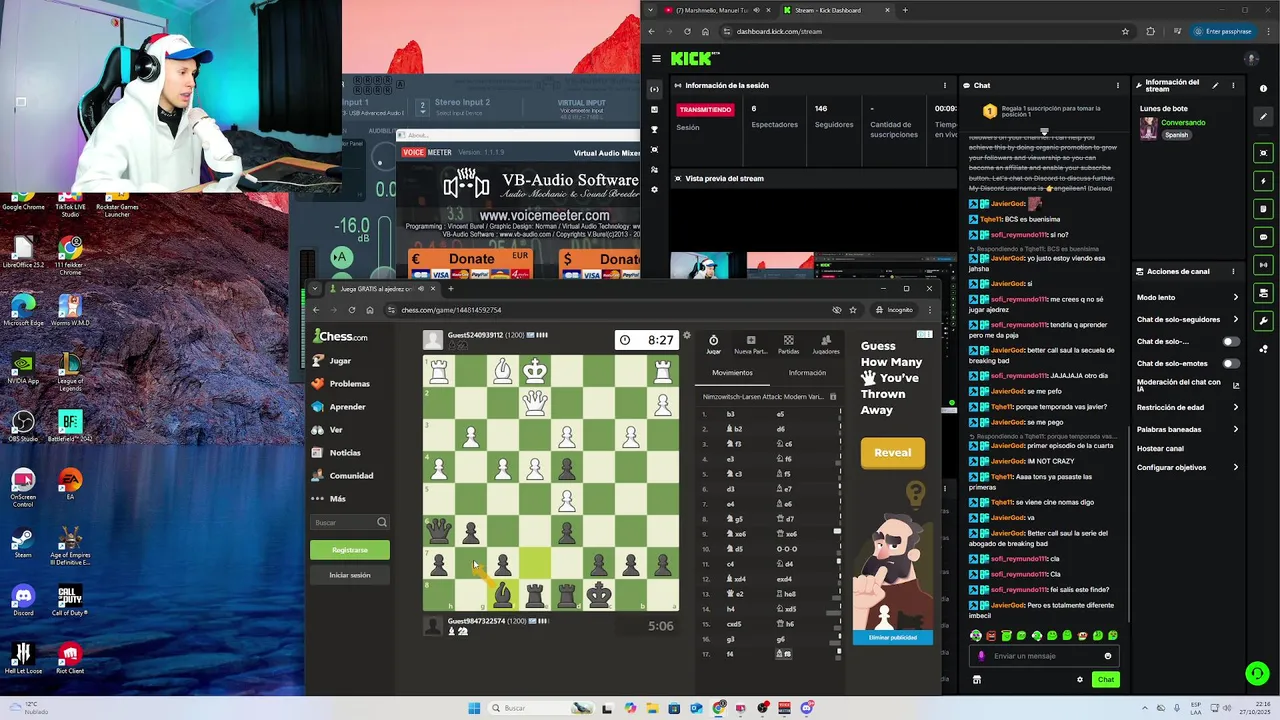Open Kick chat settings gear next to Chat button
Image resolution: width=1280 pixels, height=720 pixels.
click(x=1080, y=680)
